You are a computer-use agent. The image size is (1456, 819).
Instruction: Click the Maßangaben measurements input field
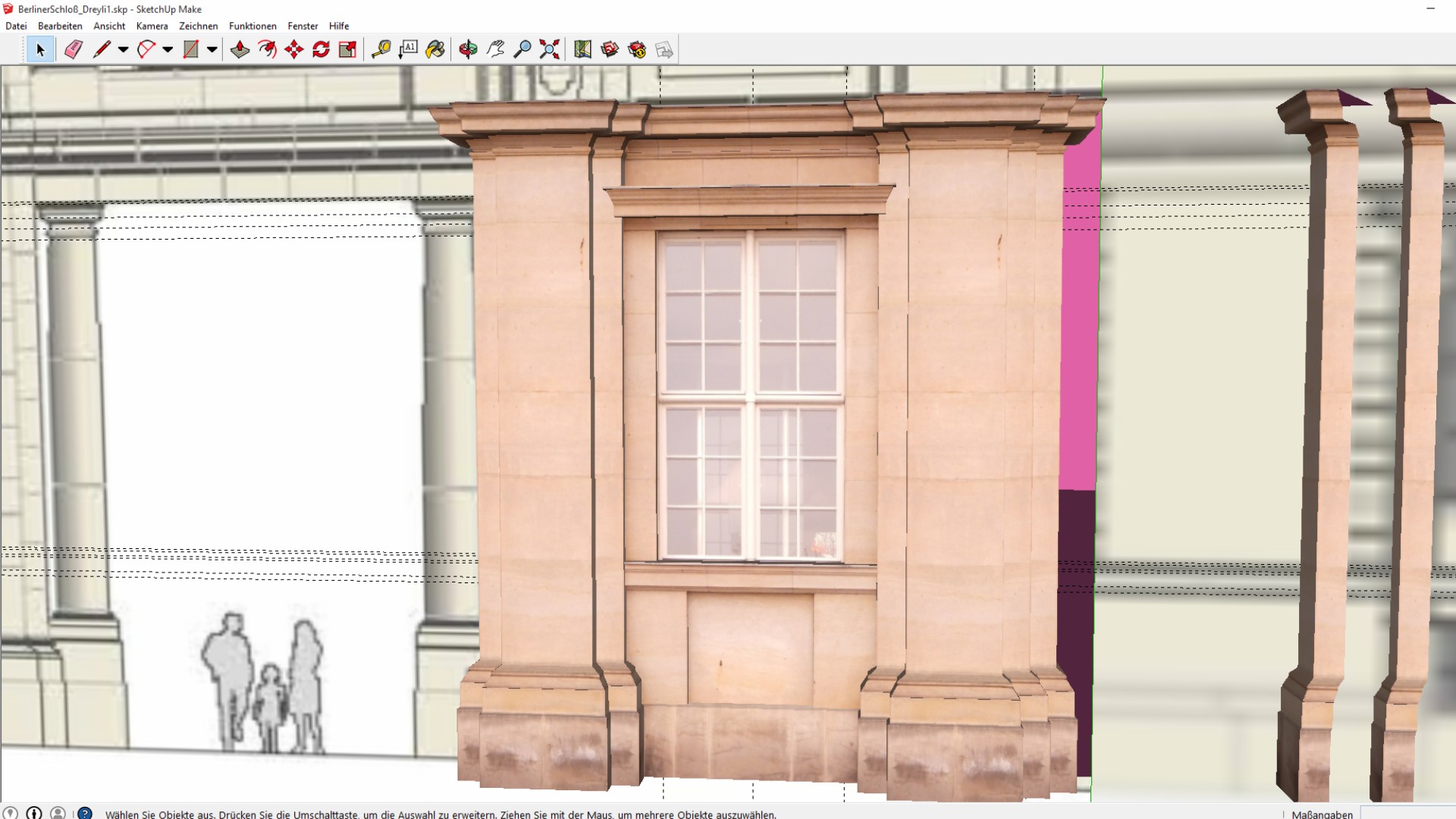click(x=1407, y=814)
